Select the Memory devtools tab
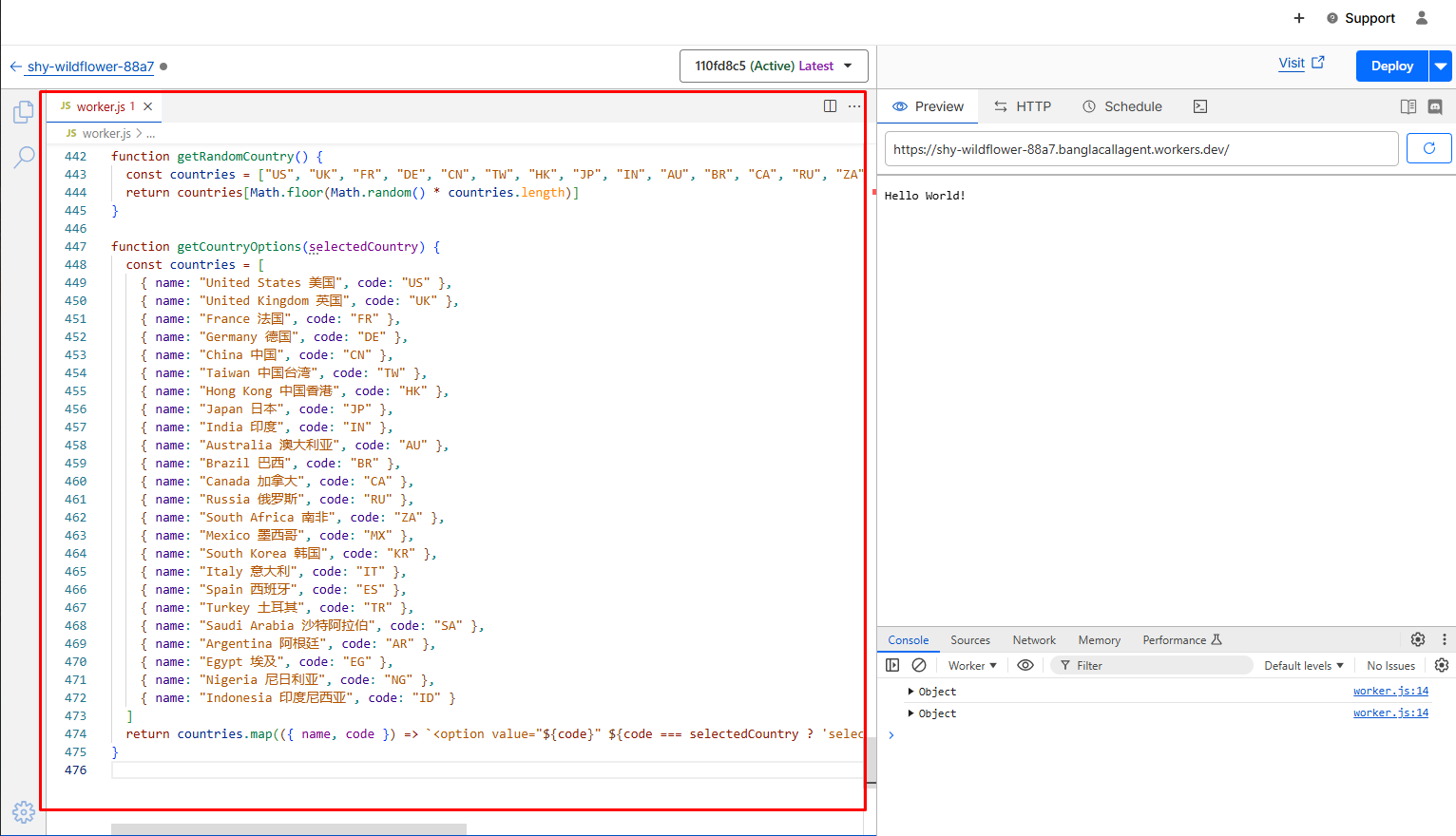1456x836 pixels. [1100, 640]
